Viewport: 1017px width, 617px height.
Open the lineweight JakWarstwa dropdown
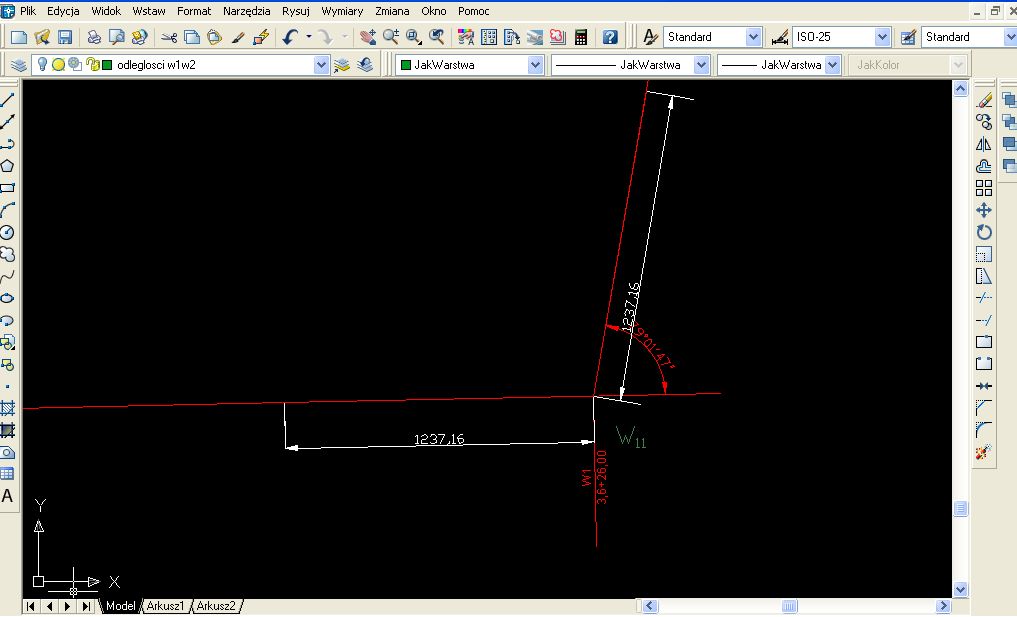[833, 65]
